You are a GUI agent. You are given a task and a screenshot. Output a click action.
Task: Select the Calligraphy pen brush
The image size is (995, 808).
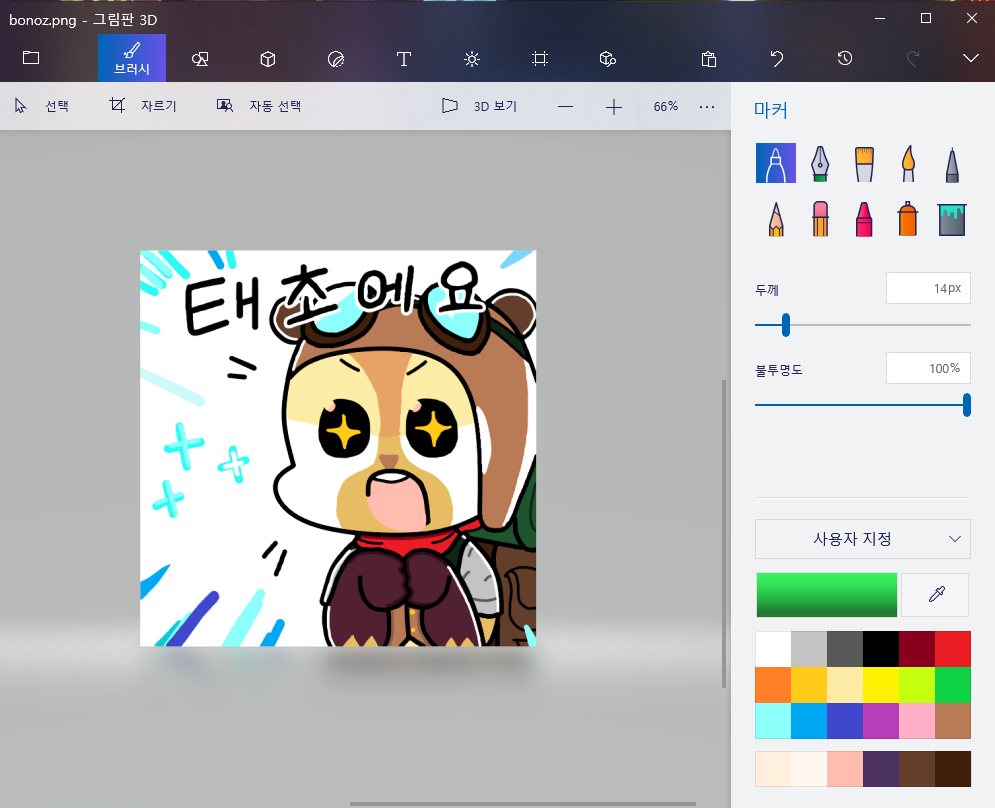point(819,163)
